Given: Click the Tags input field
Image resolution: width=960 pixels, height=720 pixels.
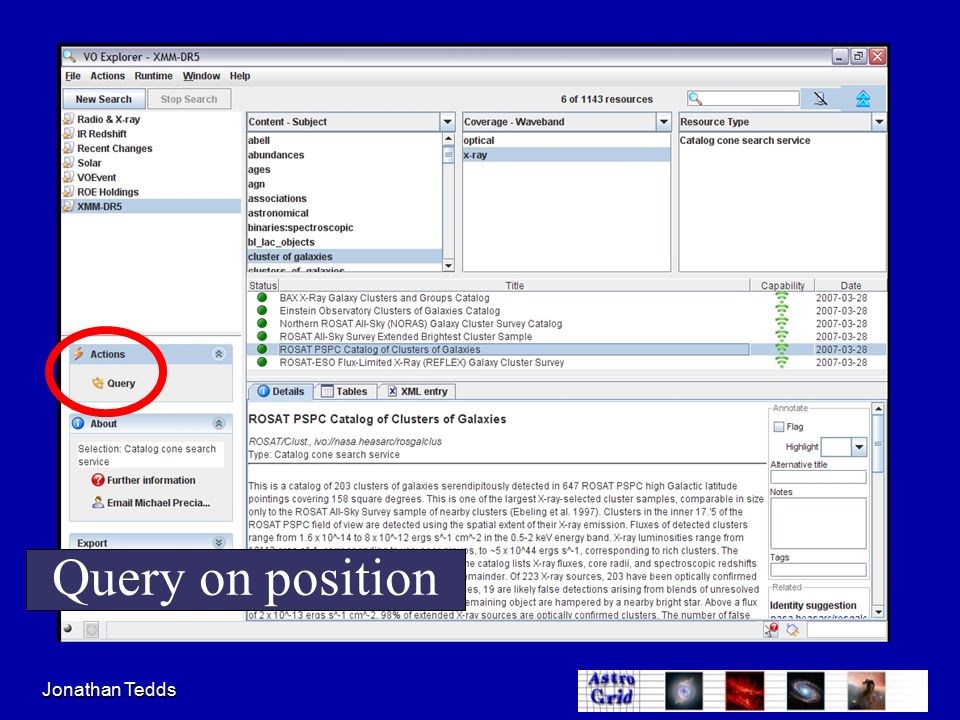Looking at the screenshot, I should (818, 570).
